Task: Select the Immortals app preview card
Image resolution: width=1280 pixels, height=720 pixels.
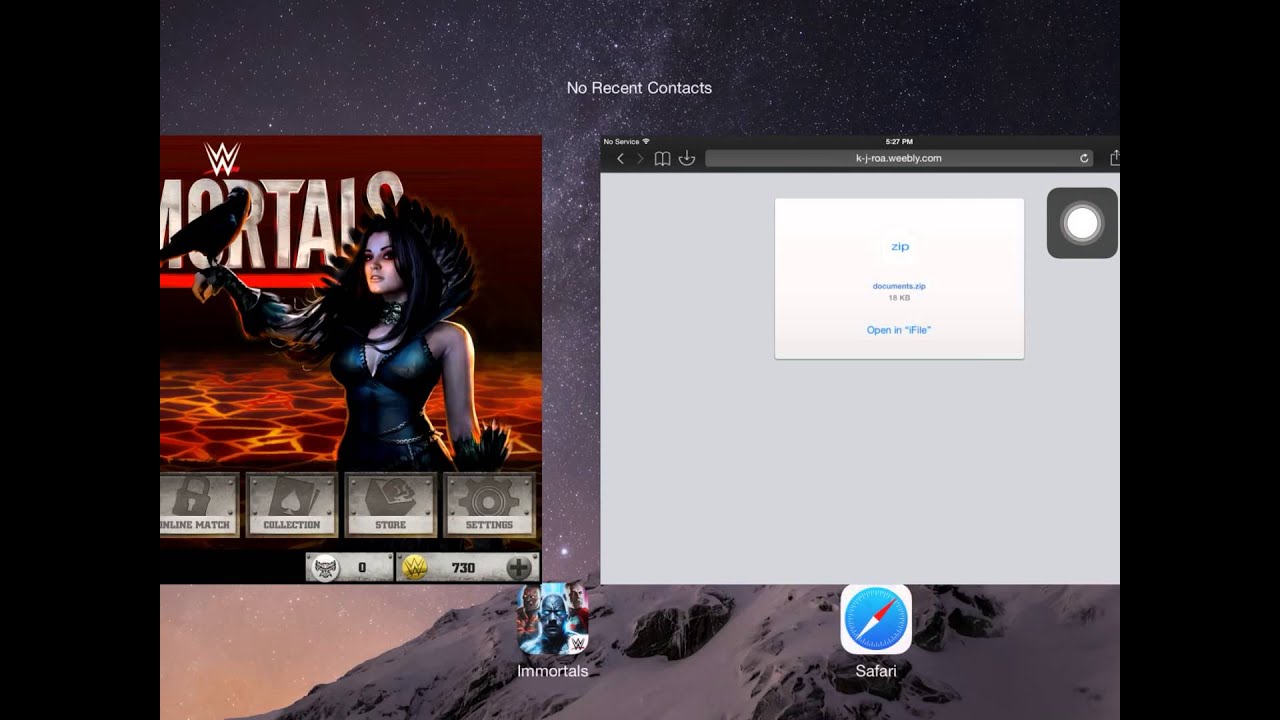Action: click(351, 359)
